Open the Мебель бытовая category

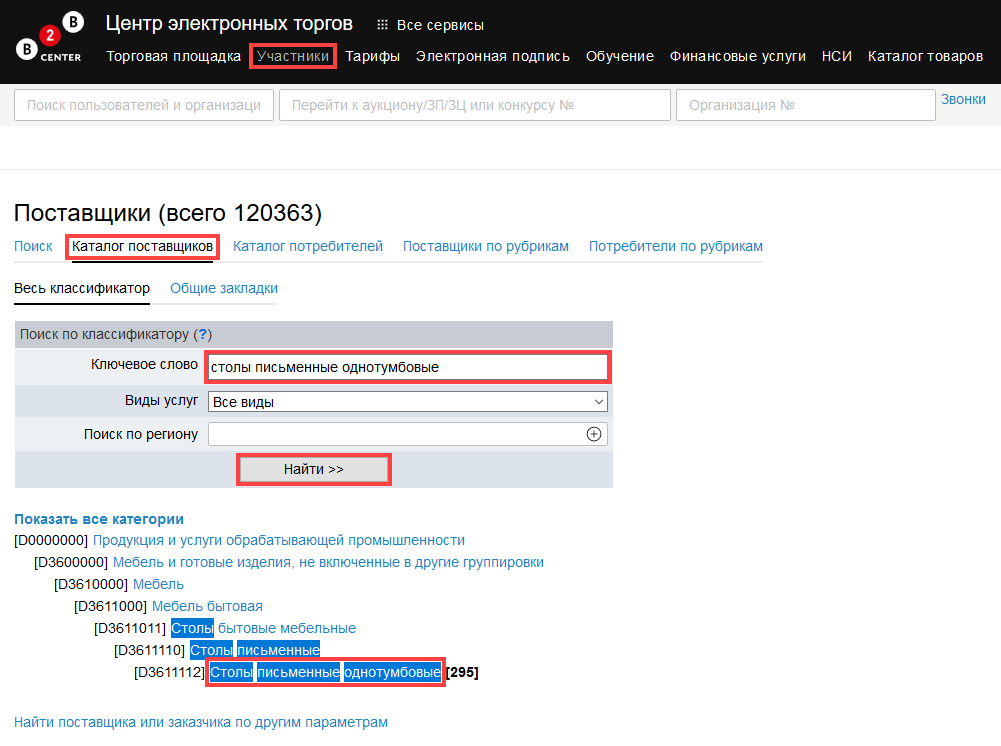[x=207, y=606]
